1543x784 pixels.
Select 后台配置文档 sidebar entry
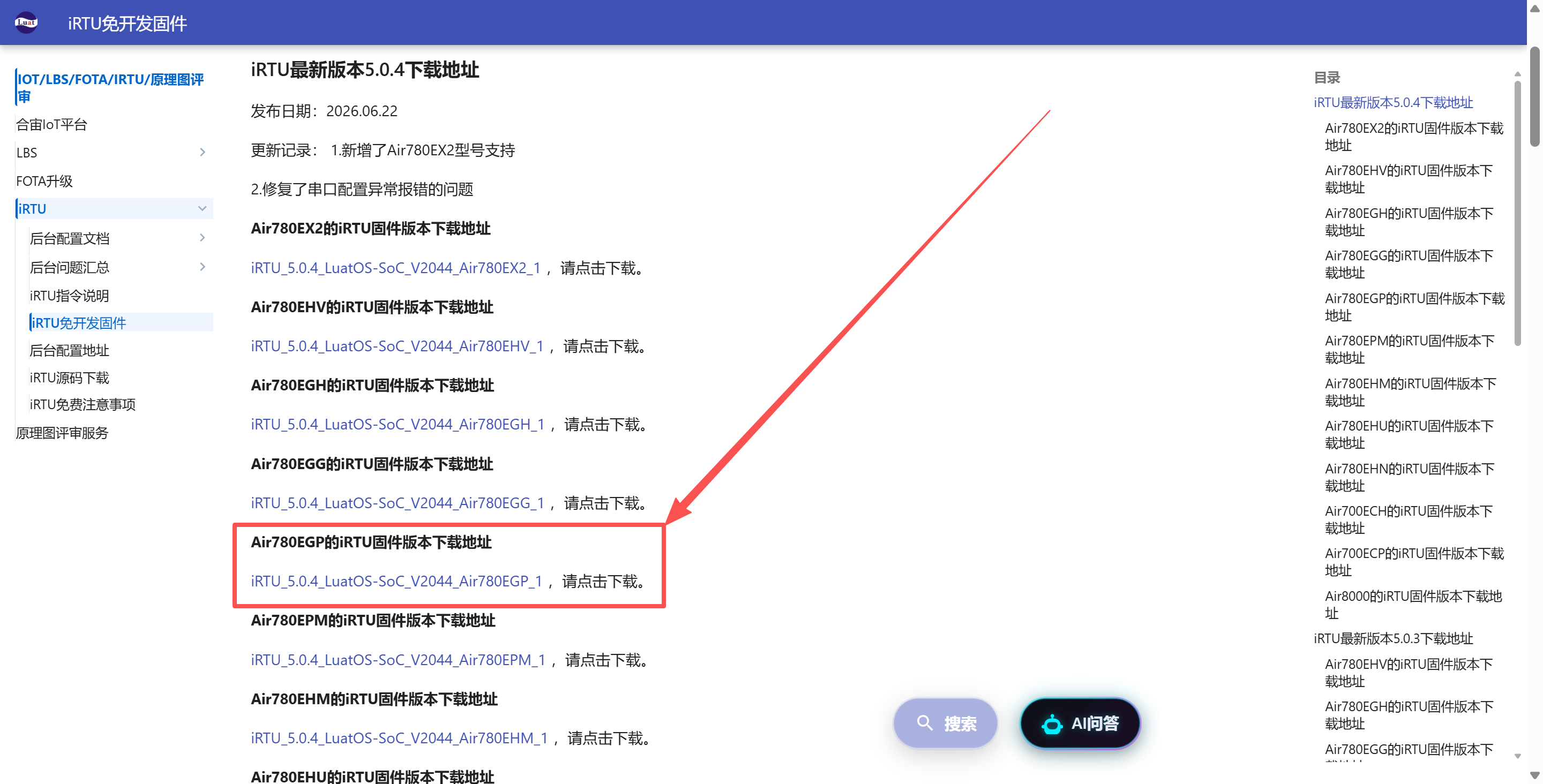[70, 238]
